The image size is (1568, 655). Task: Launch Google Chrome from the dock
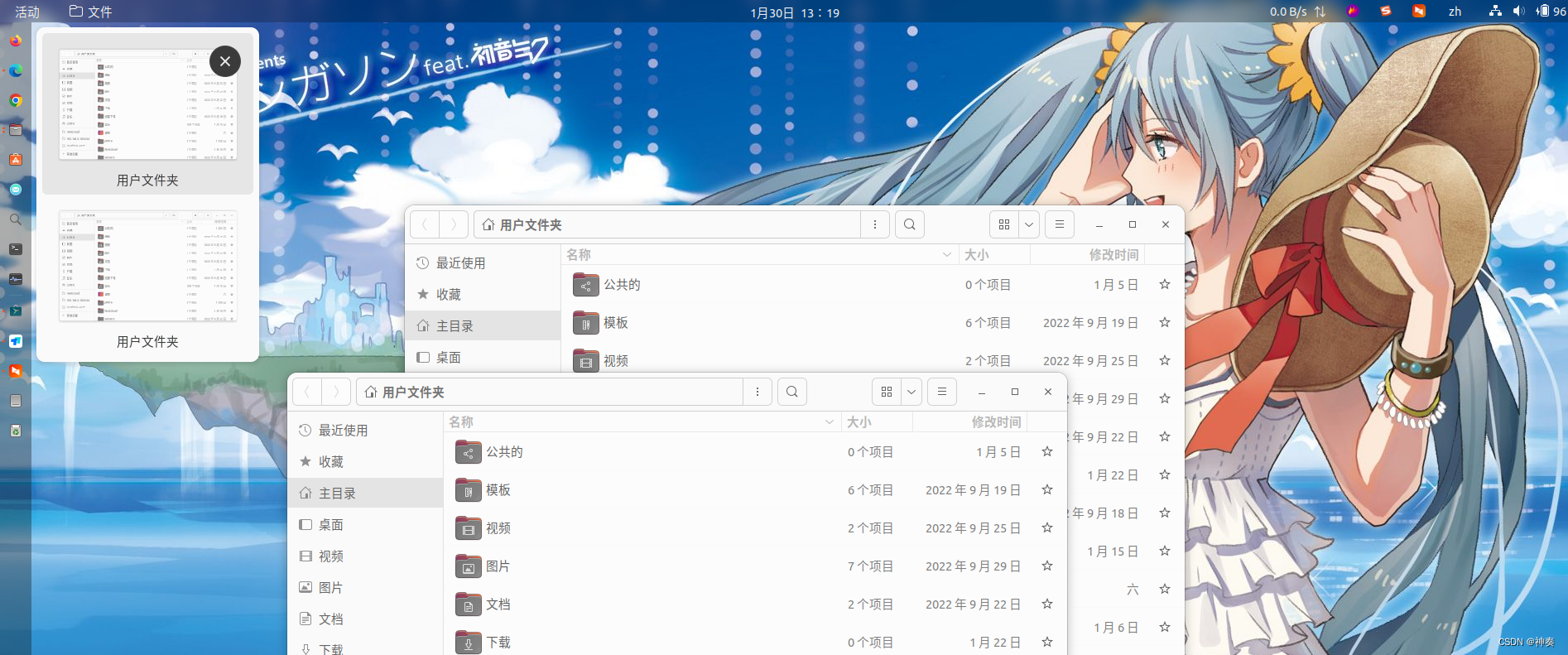pyautogui.click(x=16, y=100)
